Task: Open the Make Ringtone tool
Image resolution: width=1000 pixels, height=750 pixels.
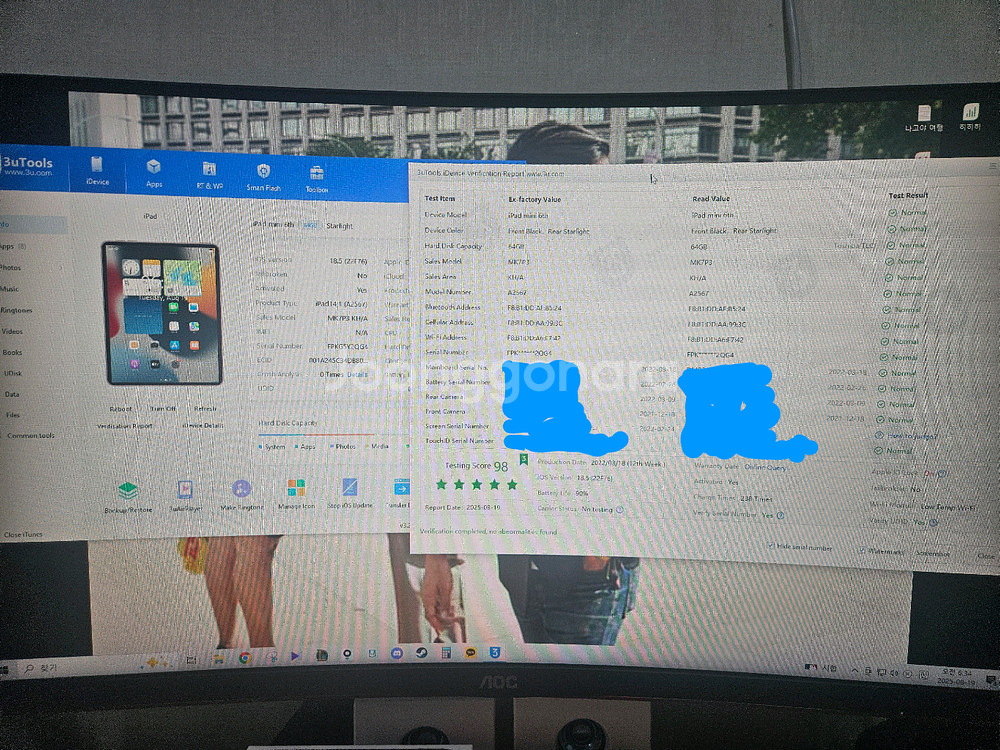Action: [x=241, y=496]
